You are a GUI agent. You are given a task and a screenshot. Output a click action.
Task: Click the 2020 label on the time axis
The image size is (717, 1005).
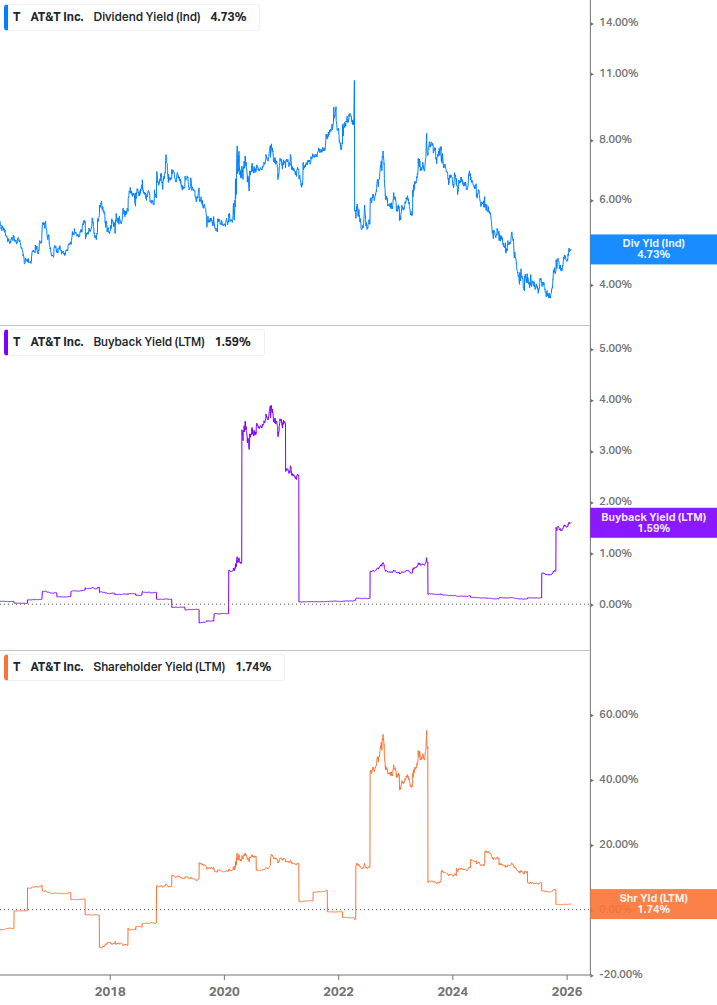click(224, 992)
